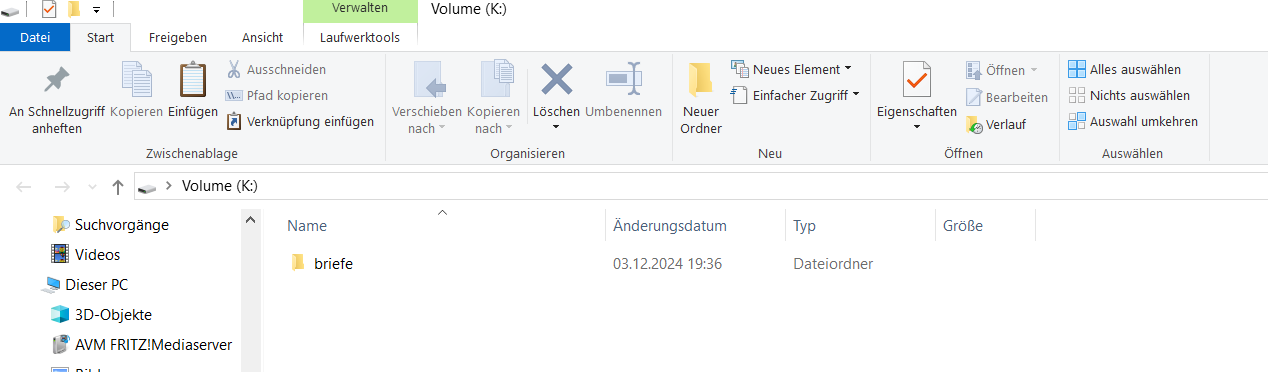Open the Datei tab
The height and width of the screenshot is (372, 1268).
click(x=35, y=37)
